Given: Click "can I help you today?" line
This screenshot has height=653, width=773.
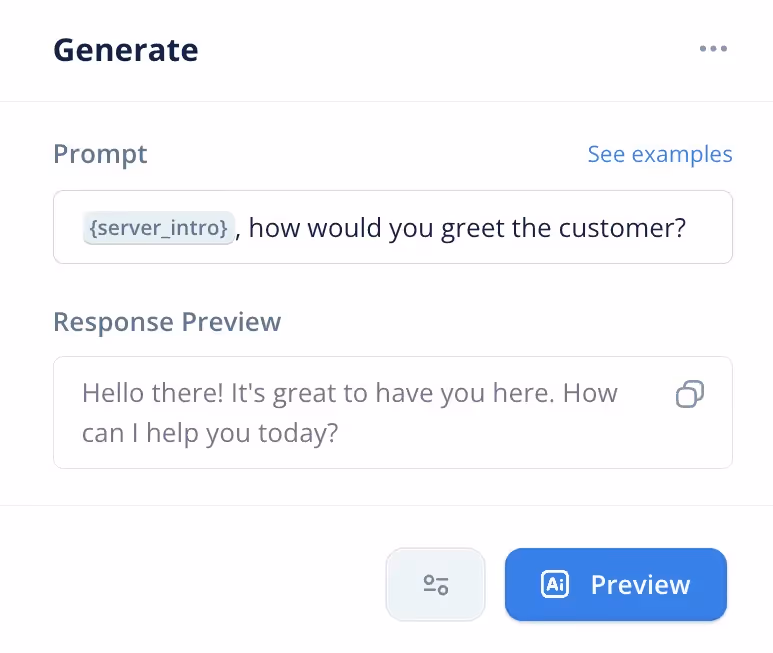Looking at the screenshot, I should 210,434.
